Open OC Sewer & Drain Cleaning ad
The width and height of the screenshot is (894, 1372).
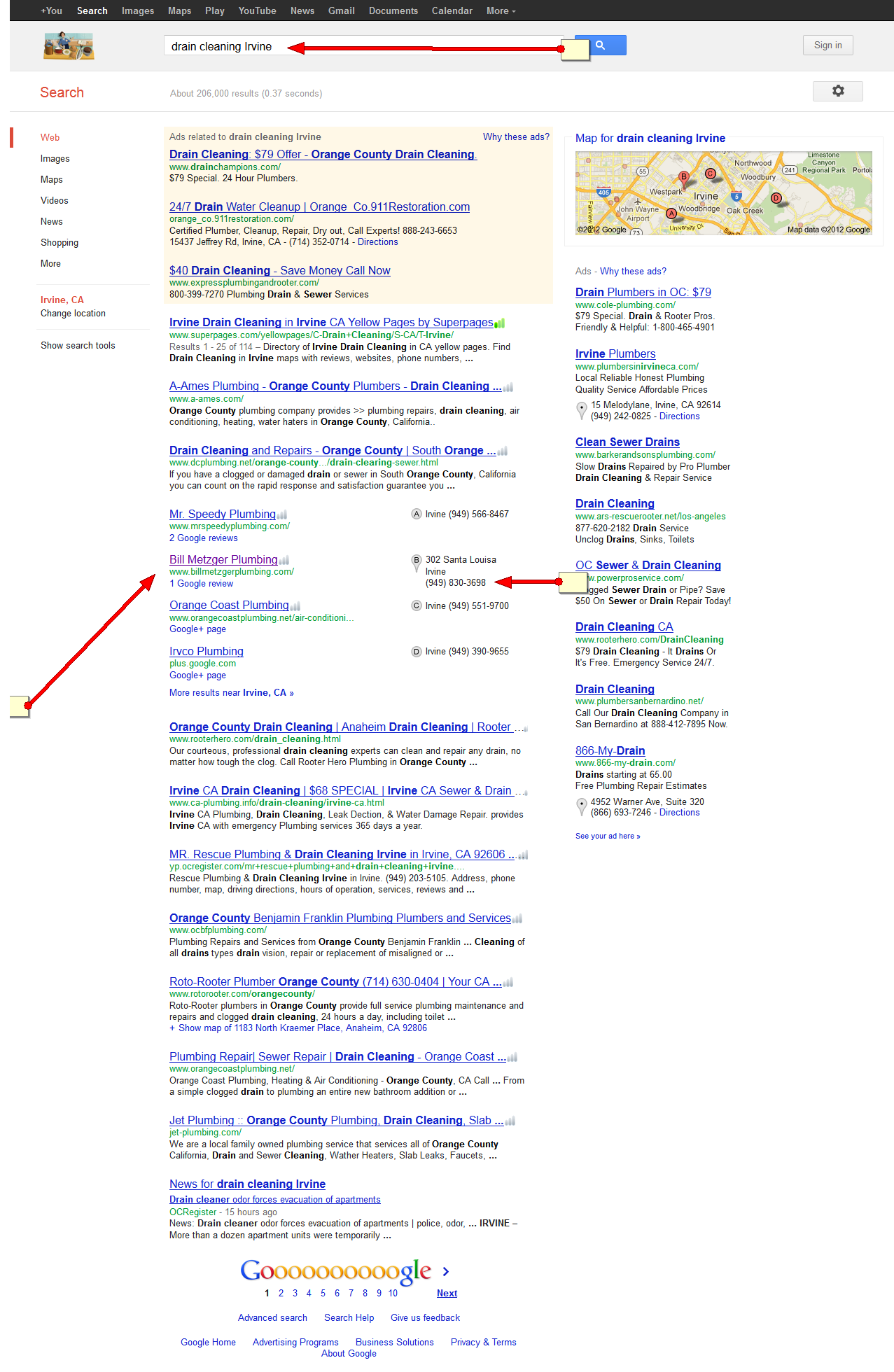pyautogui.click(x=648, y=566)
